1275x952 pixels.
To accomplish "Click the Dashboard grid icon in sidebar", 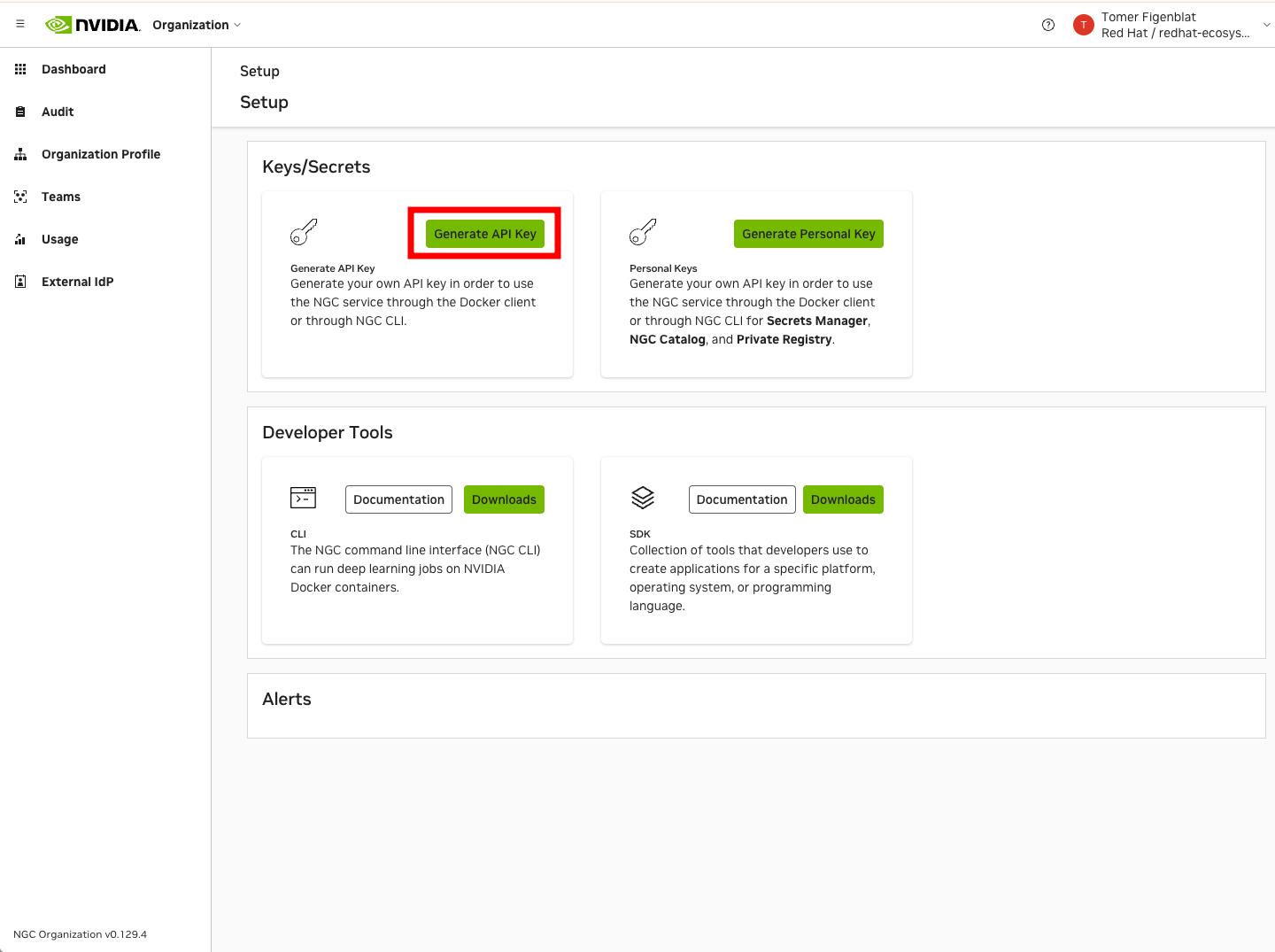I will point(20,69).
